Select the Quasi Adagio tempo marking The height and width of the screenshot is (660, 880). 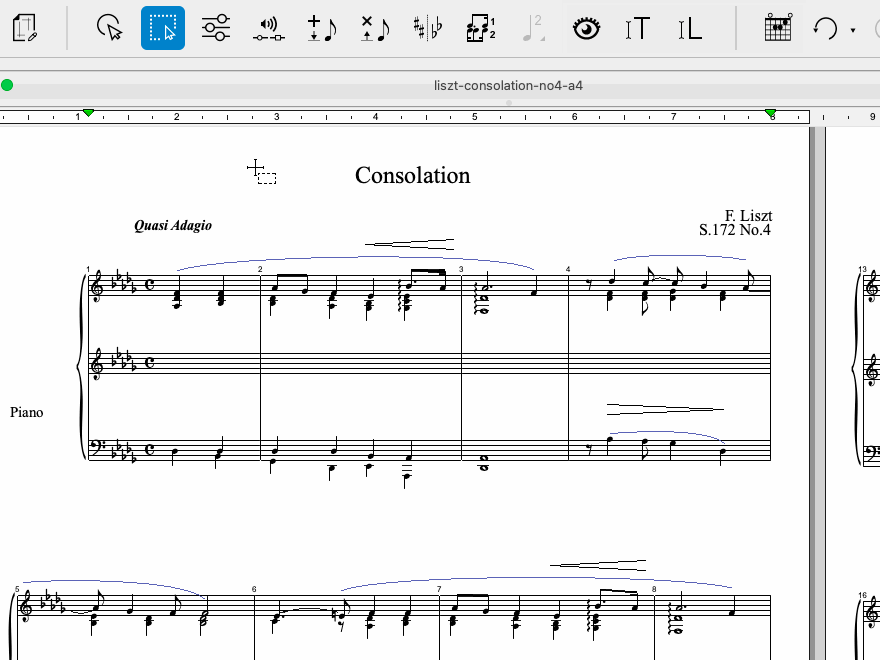(173, 226)
